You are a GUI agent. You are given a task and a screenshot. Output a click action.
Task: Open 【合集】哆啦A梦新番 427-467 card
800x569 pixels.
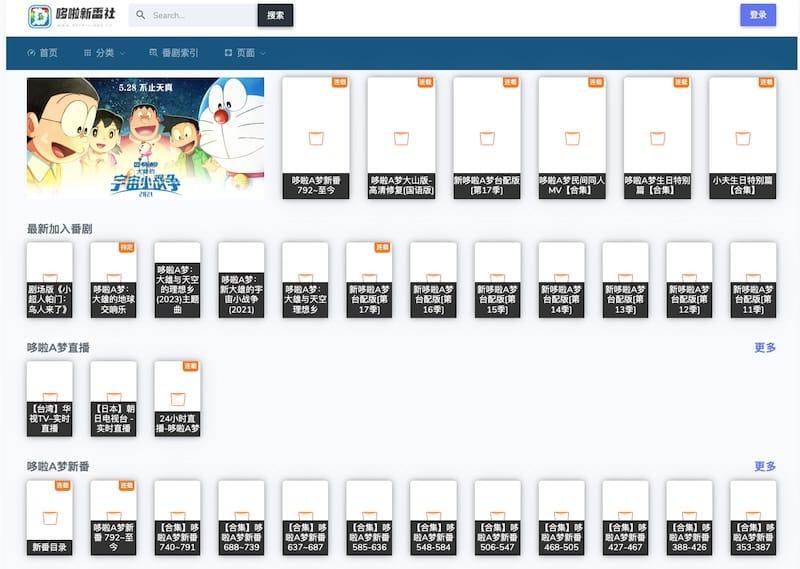[626, 518]
